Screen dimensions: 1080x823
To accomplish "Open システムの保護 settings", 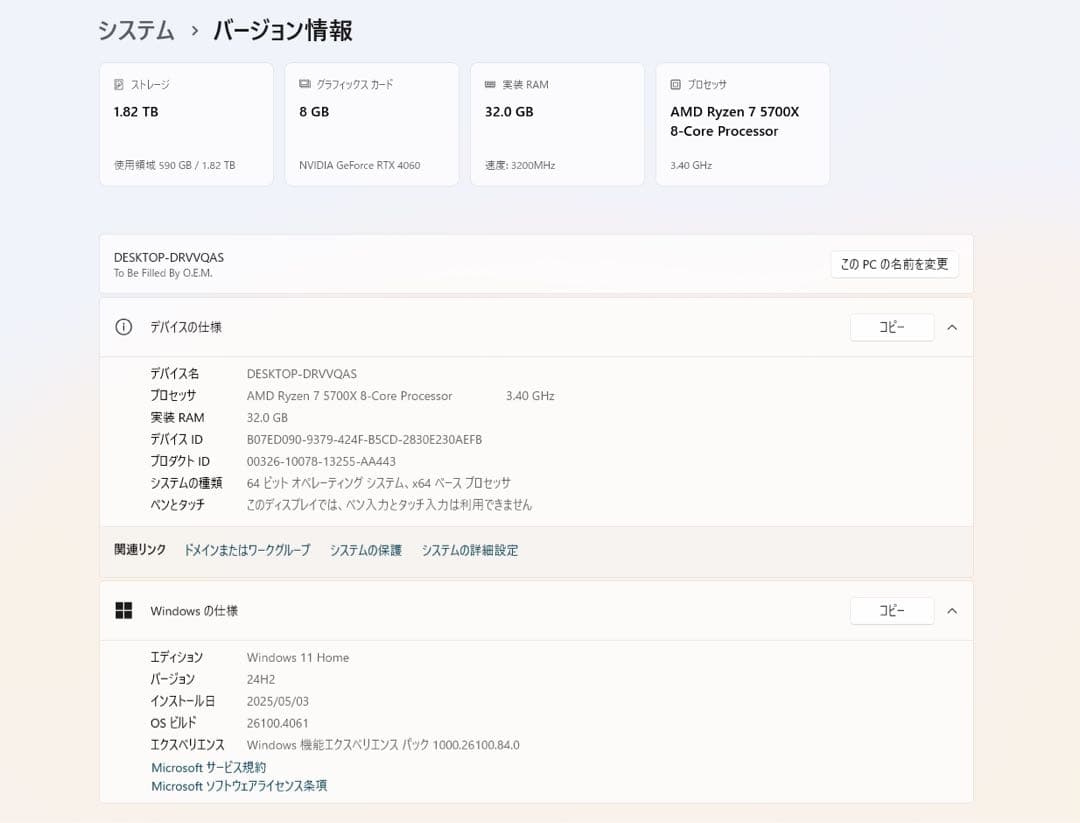I will click(364, 549).
